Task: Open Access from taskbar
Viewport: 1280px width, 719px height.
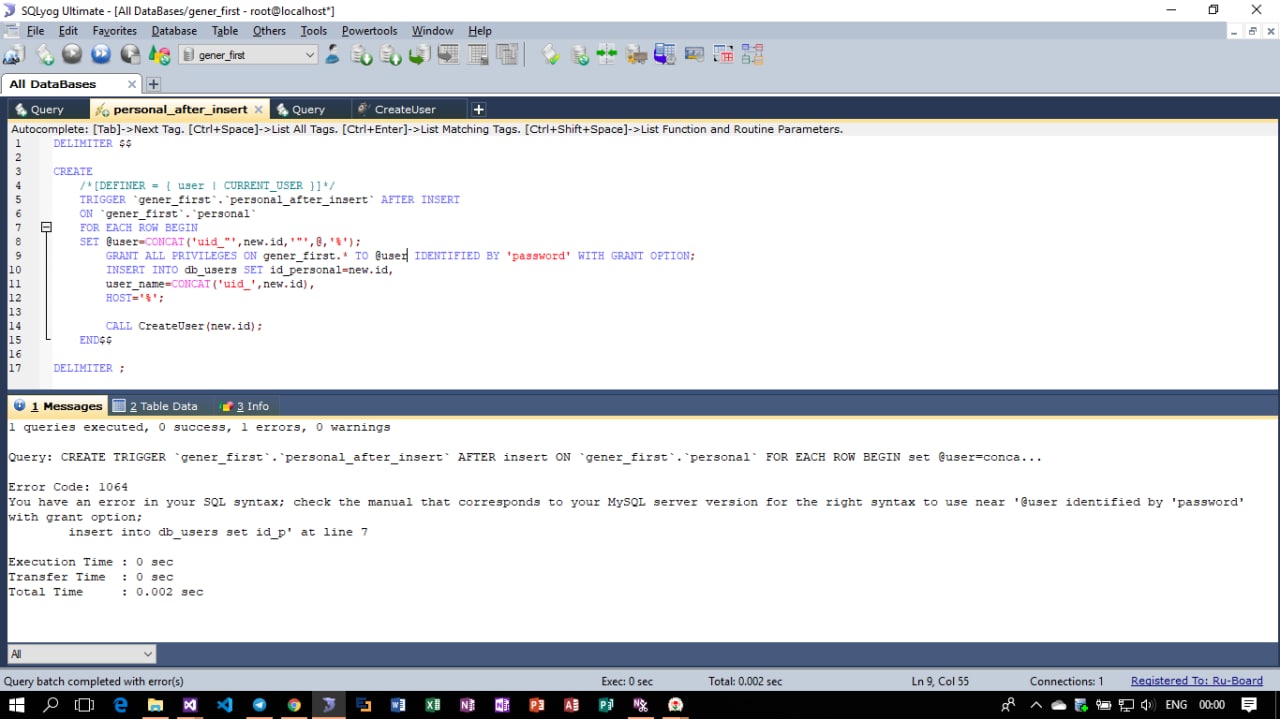Action: (x=571, y=705)
